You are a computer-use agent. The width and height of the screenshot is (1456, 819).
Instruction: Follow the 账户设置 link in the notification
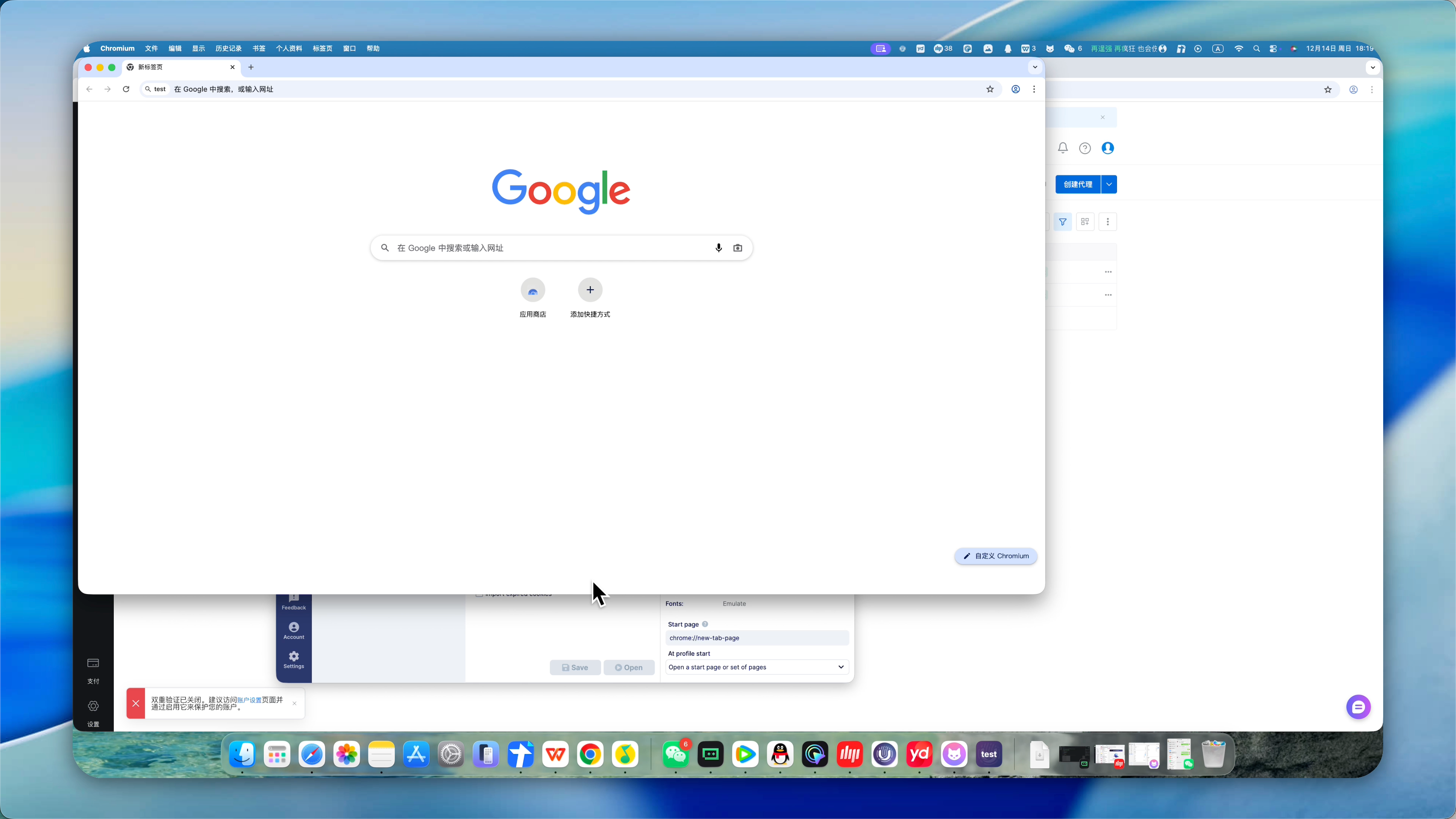(249, 700)
